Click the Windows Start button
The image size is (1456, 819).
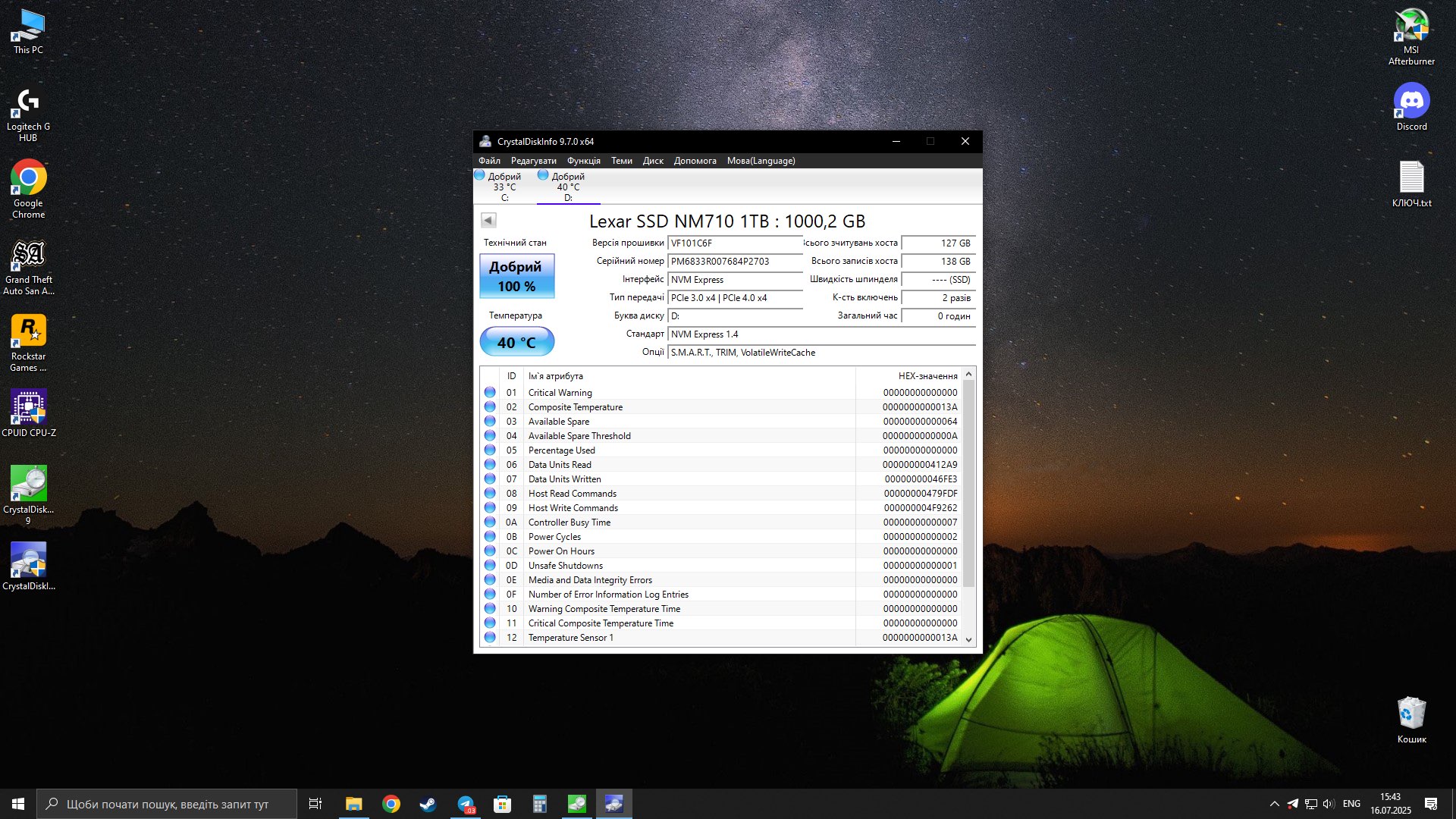tap(18, 804)
